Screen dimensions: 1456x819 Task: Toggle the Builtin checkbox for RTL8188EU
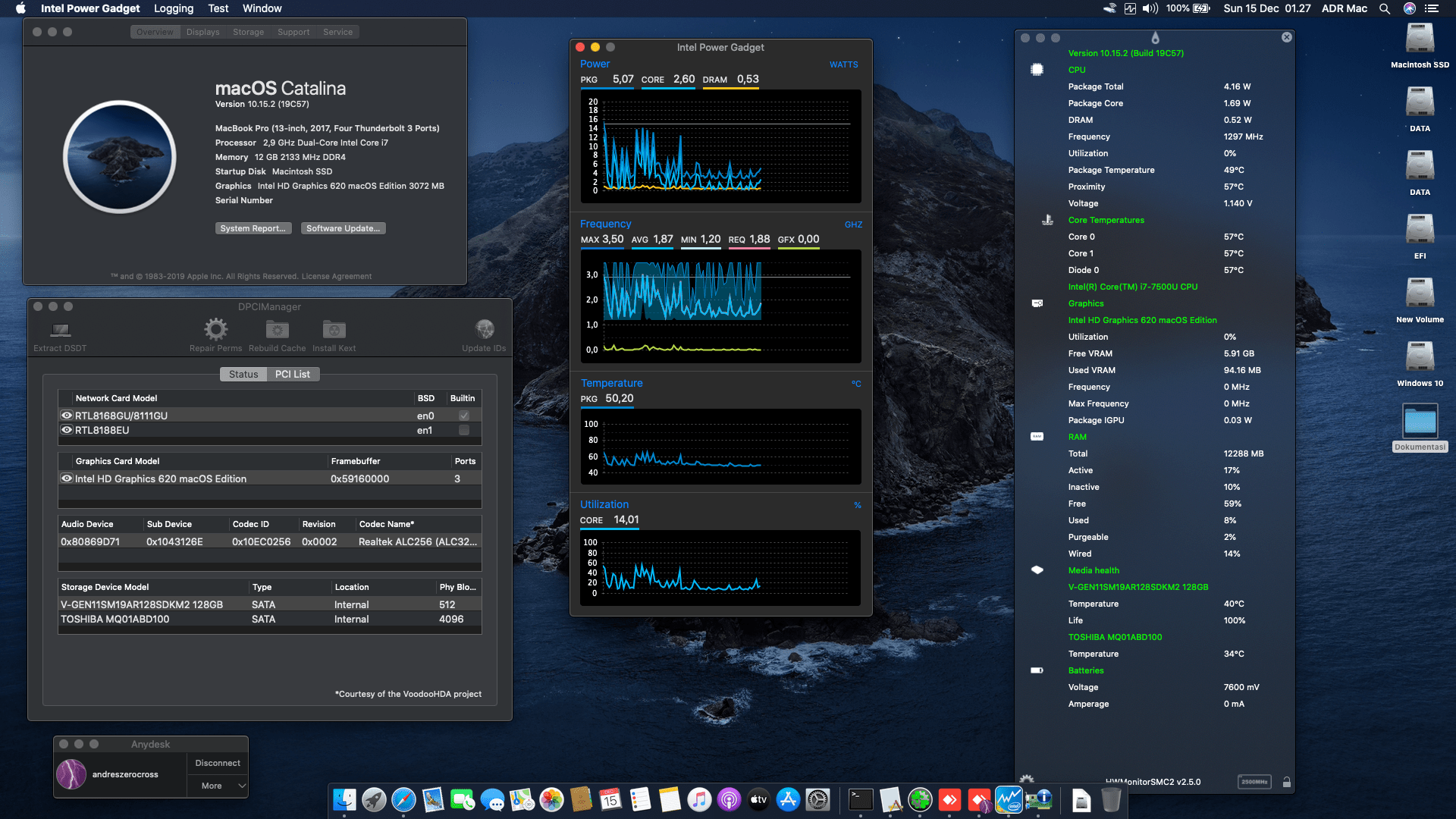click(463, 430)
